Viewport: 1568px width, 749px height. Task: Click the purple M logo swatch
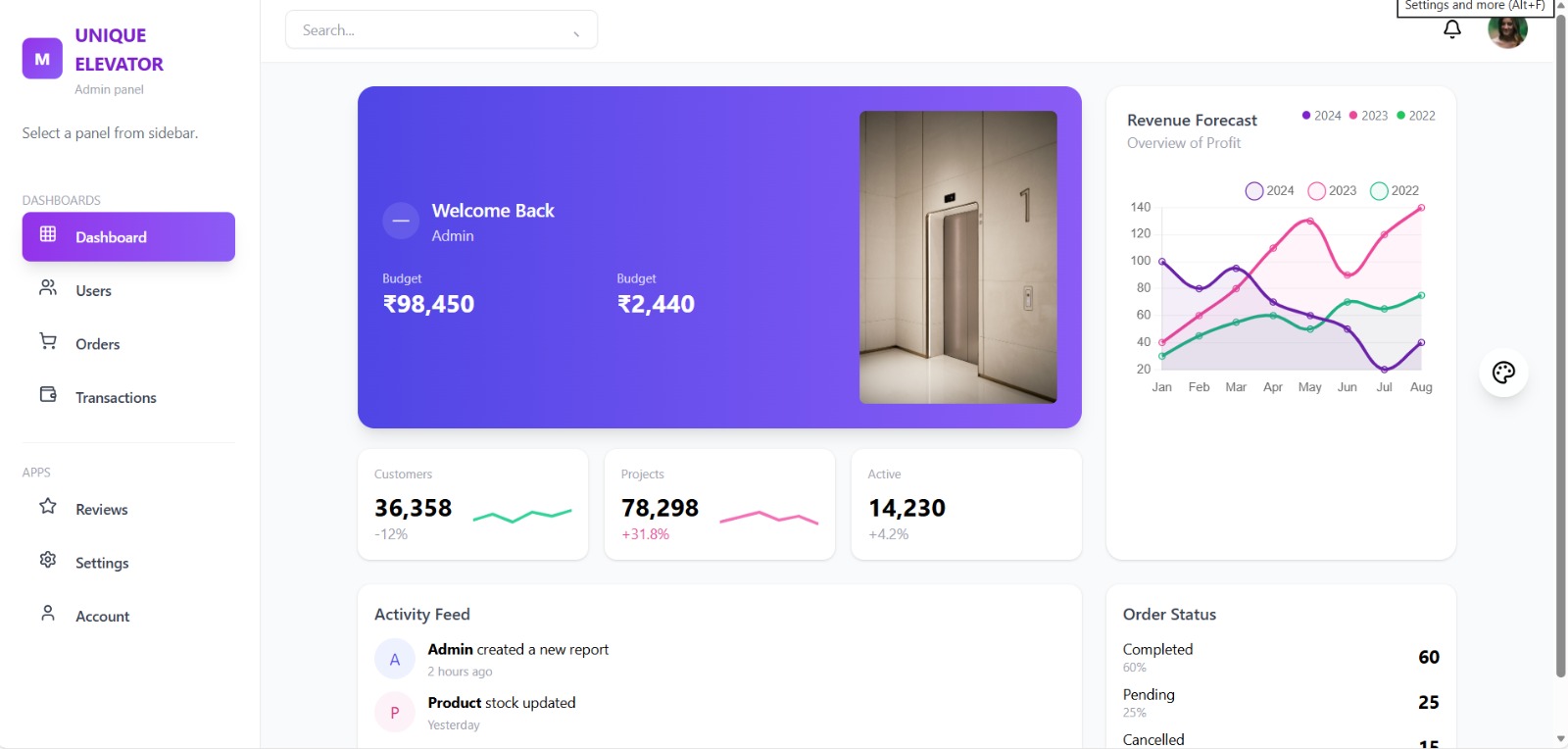click(42, 59)
